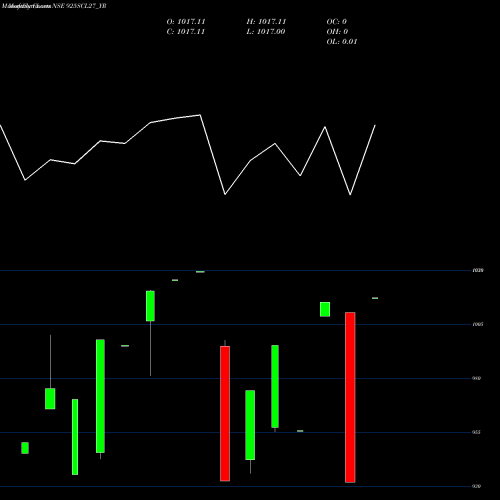Click the 'OL: 0.01' reading
This screenshot has height=500, width=500.
[342, 42]
